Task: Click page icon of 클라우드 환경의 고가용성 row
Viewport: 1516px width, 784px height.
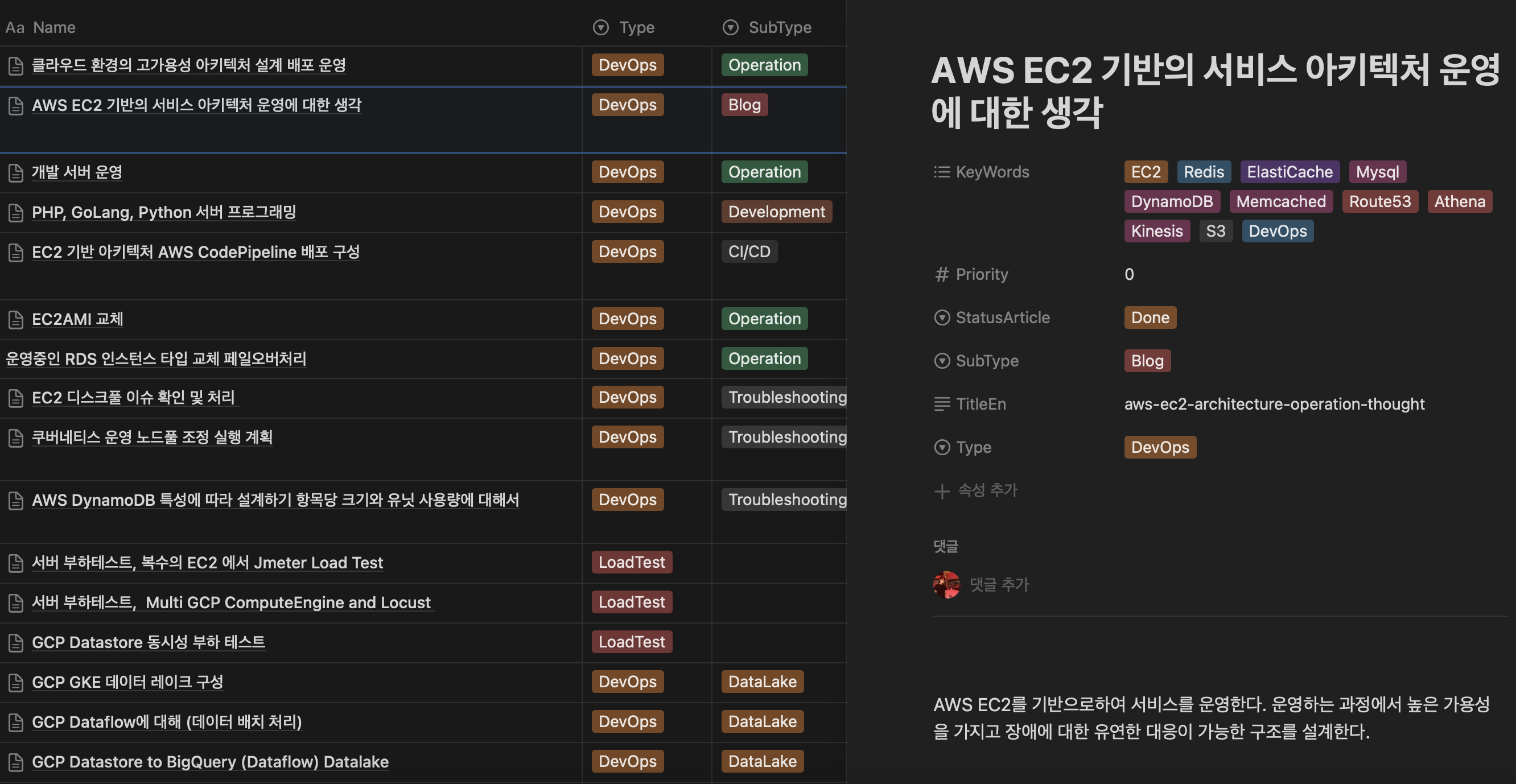Action: coord(16,66)
